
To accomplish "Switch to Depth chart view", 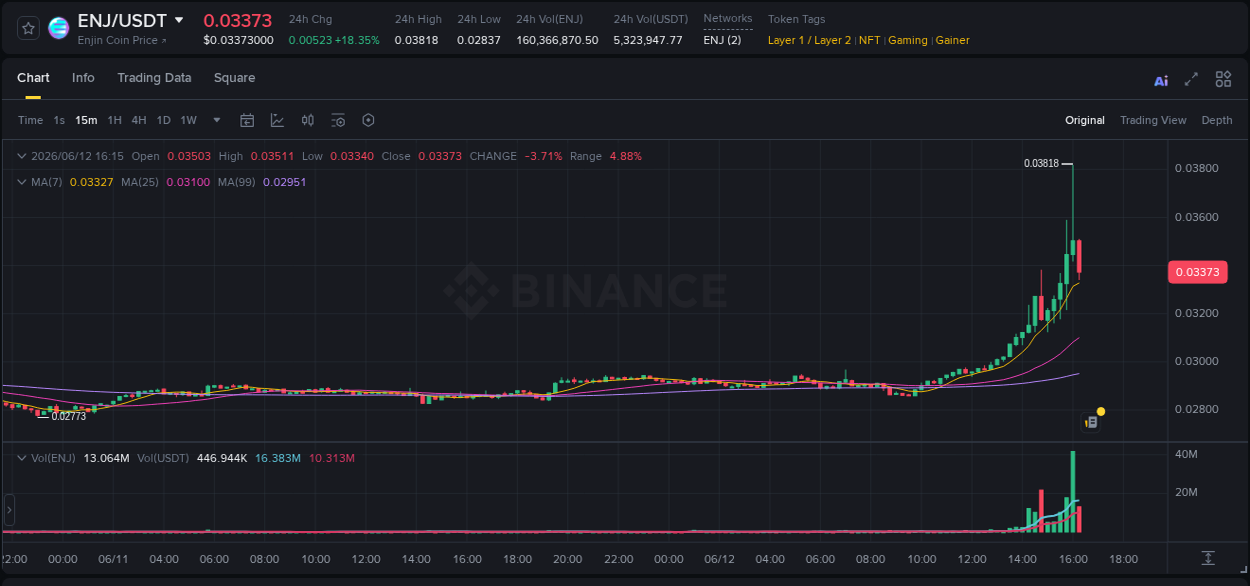I will [1217, 120].
